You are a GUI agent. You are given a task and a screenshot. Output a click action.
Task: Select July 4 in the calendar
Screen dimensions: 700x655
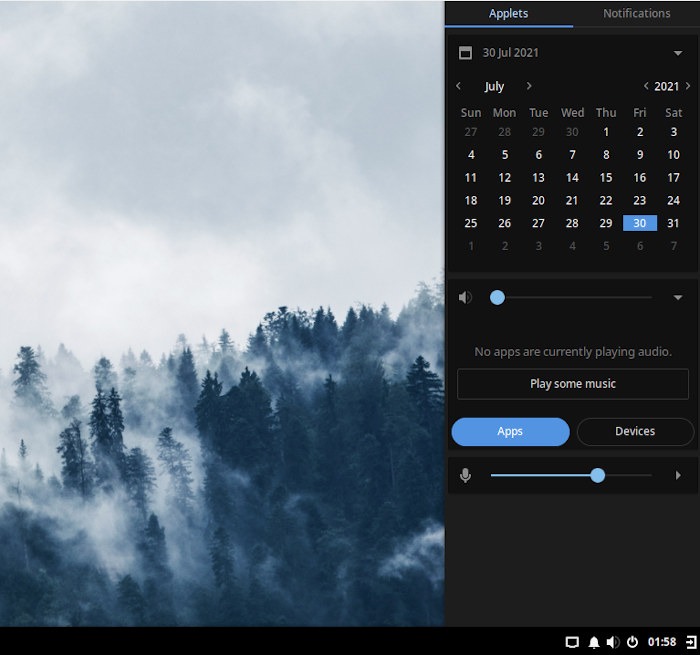(x=471, y=155)
